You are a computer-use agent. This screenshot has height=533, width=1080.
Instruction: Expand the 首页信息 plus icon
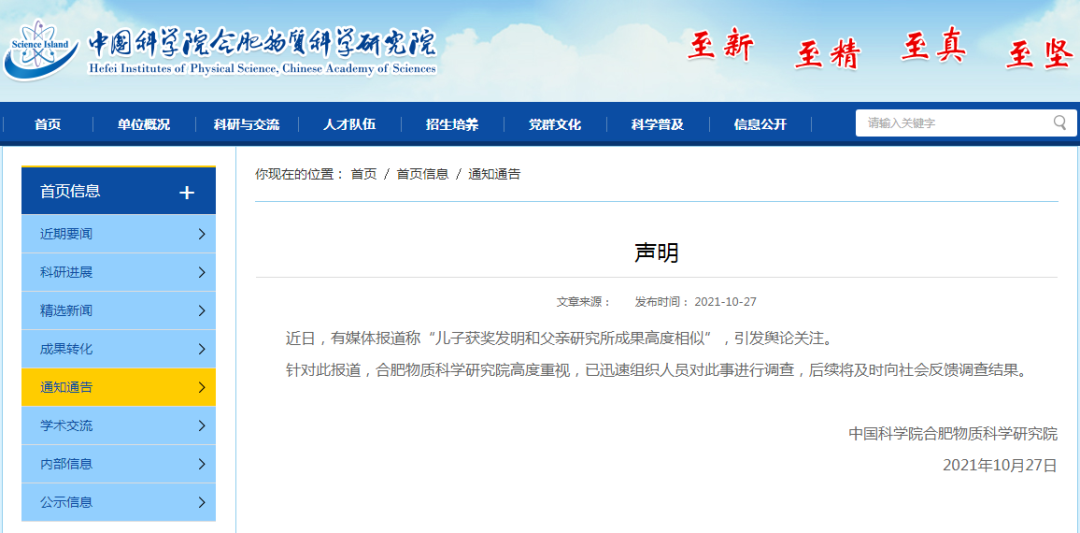pyautogui.click(x=187, y=192)
